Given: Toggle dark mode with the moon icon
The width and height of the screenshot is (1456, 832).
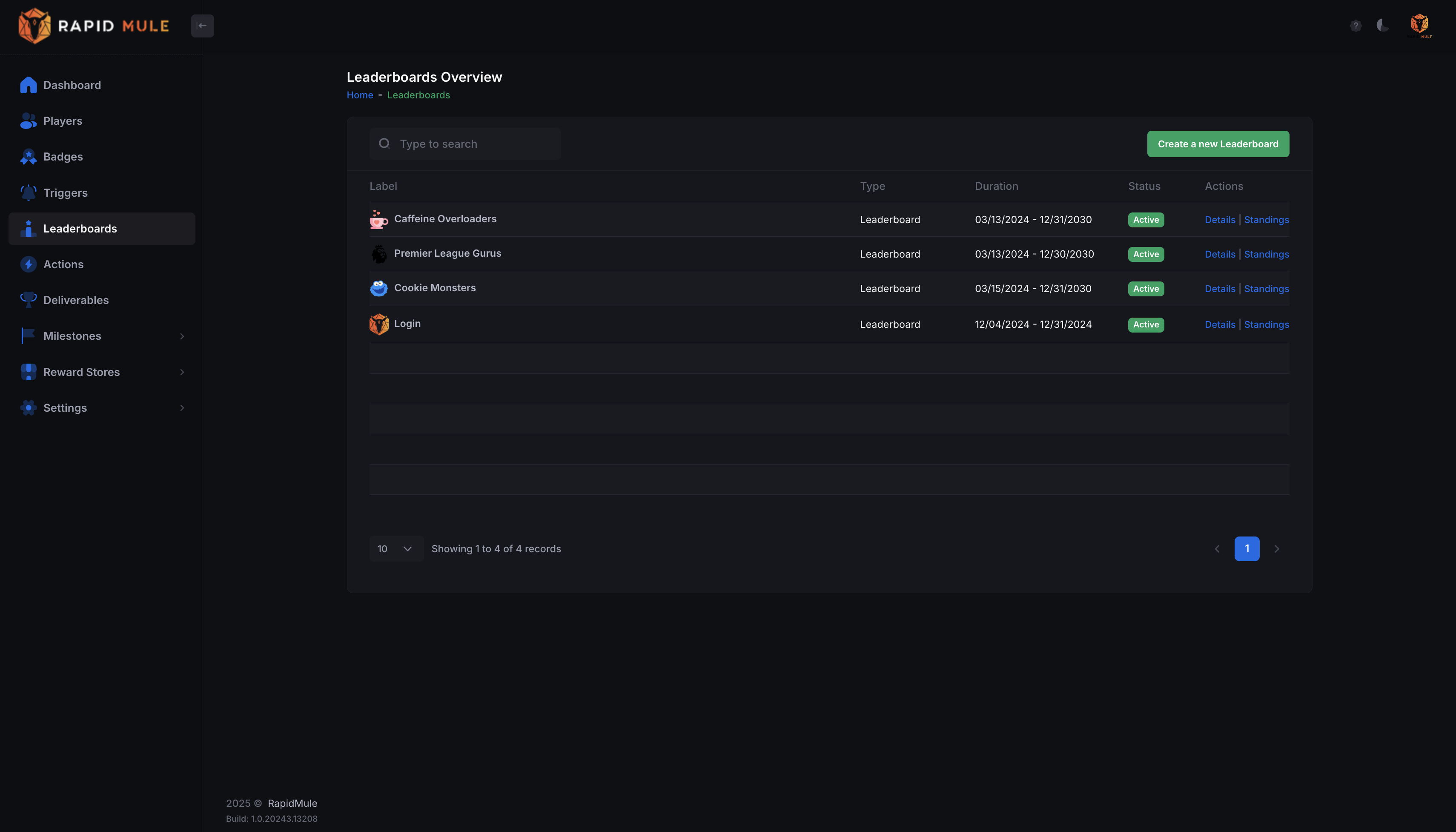Looking at the screenshot, I should (x=1382, y=25).
